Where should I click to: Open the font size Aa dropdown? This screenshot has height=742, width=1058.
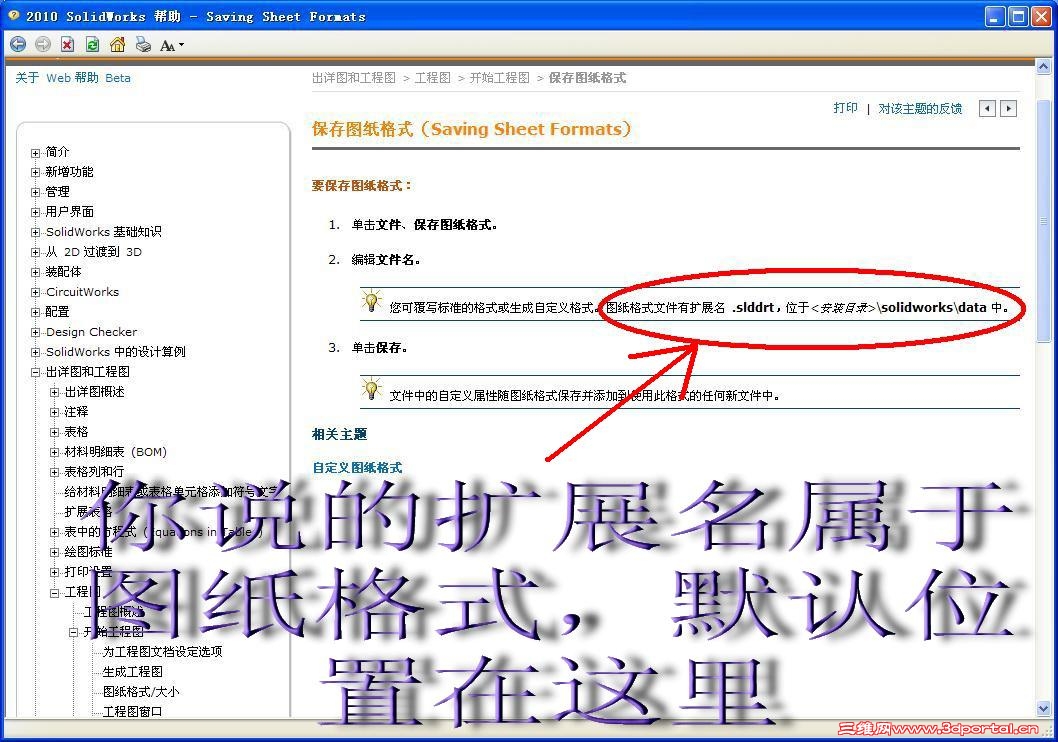pyautogui.click(x=171, y=45)
